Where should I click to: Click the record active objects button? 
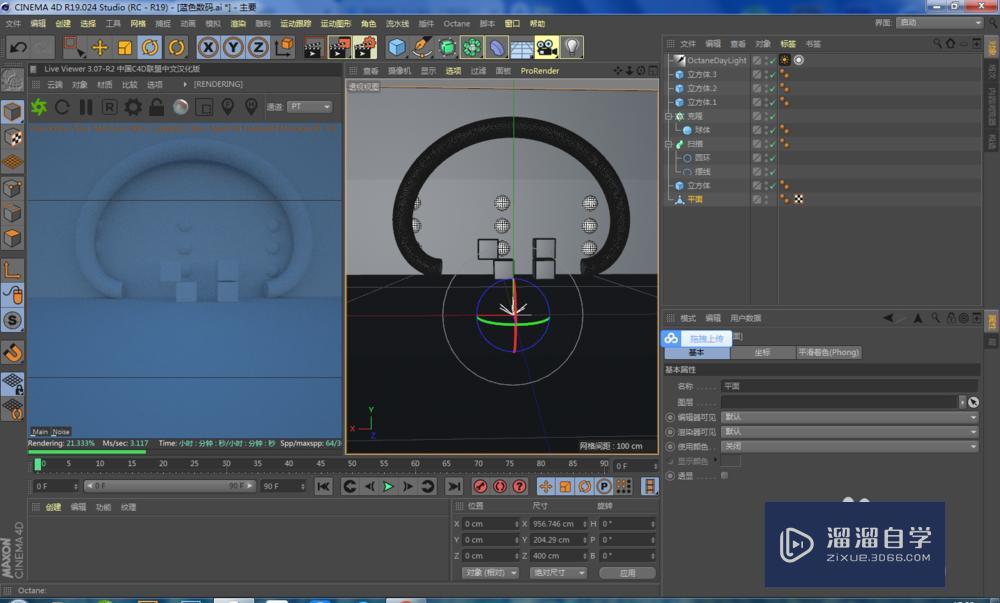480,487
